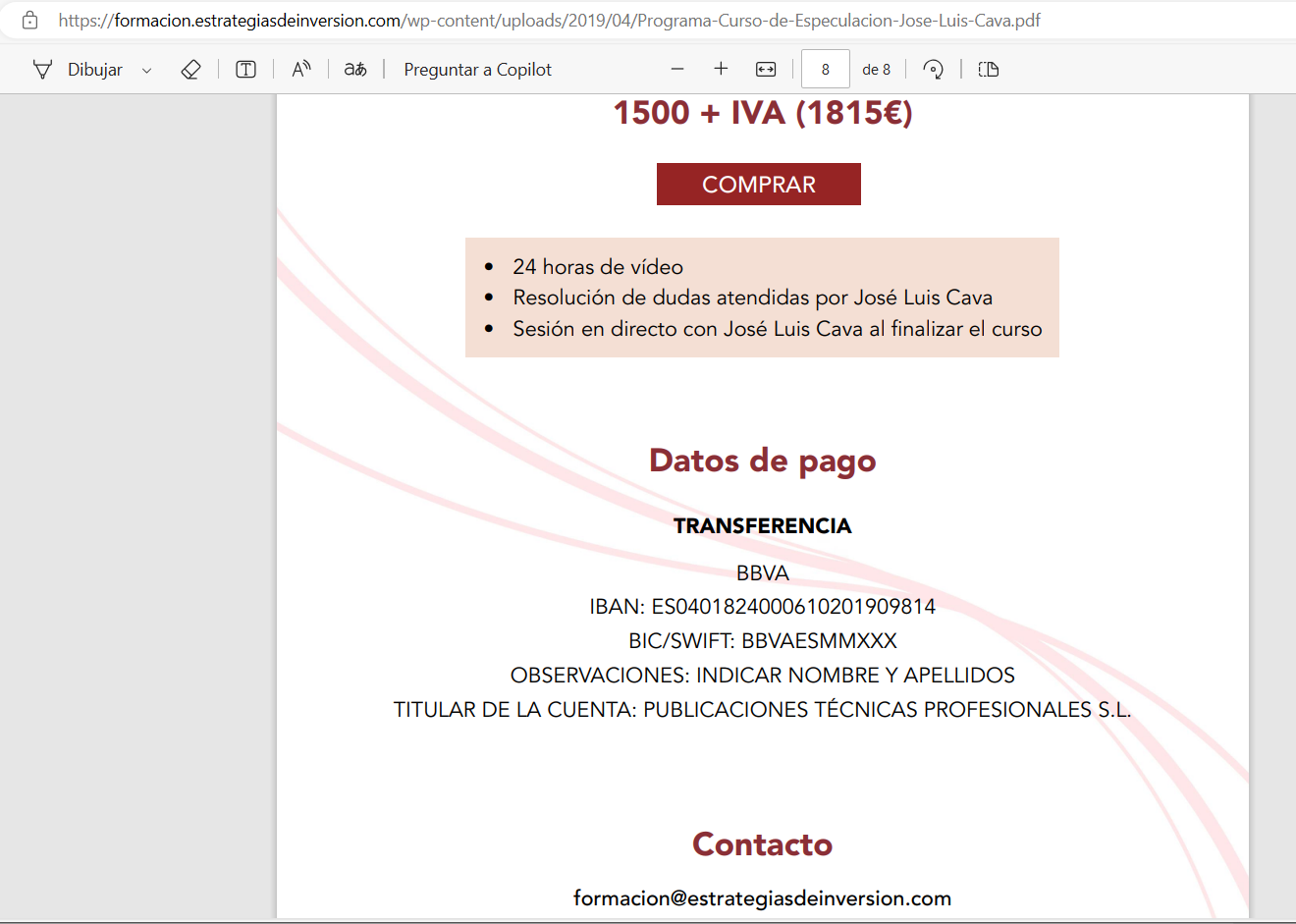Viewport: 1296px width, 924px height.
Task: Click the red COMPRAR button
Action: point(759,185)
